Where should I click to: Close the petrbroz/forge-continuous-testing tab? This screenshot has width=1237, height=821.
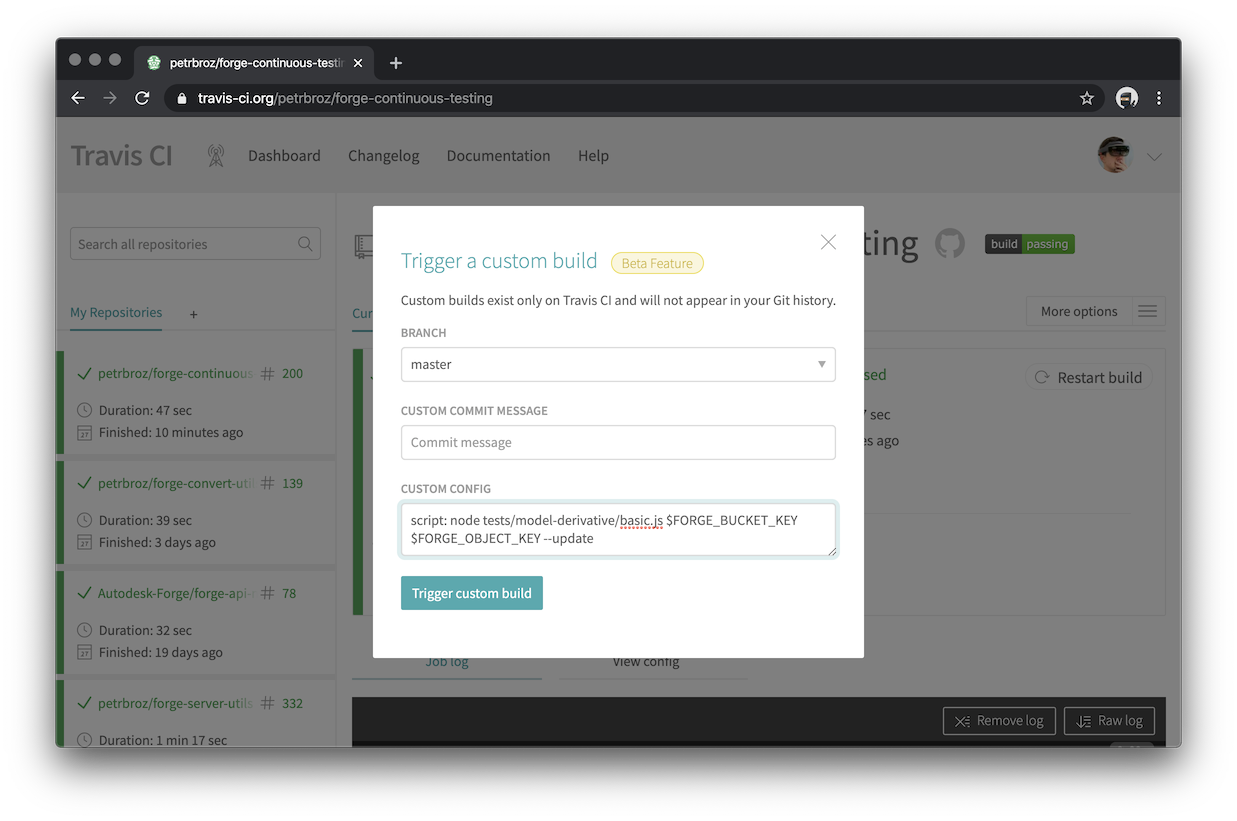point(358,63)
